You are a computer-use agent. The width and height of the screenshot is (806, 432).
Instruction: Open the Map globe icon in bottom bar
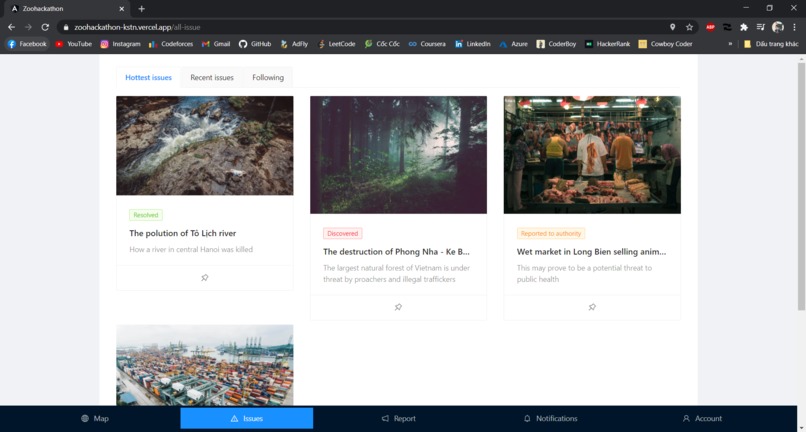(85, 419)
